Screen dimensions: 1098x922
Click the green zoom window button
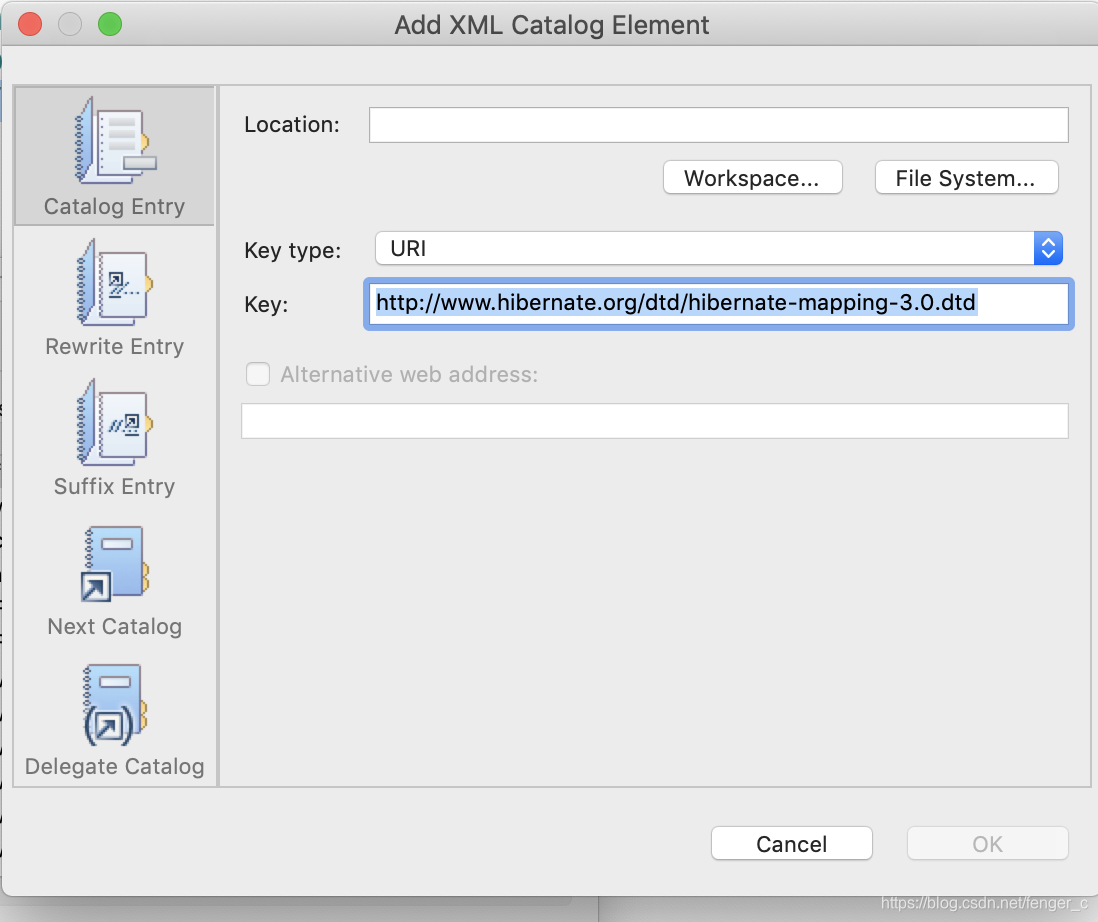[x=110, y=24]
